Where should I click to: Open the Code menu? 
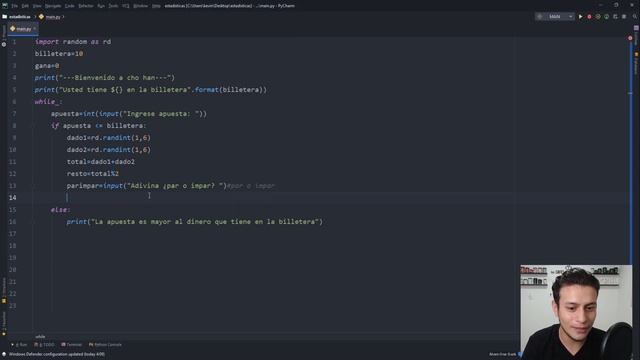point(69,6)
